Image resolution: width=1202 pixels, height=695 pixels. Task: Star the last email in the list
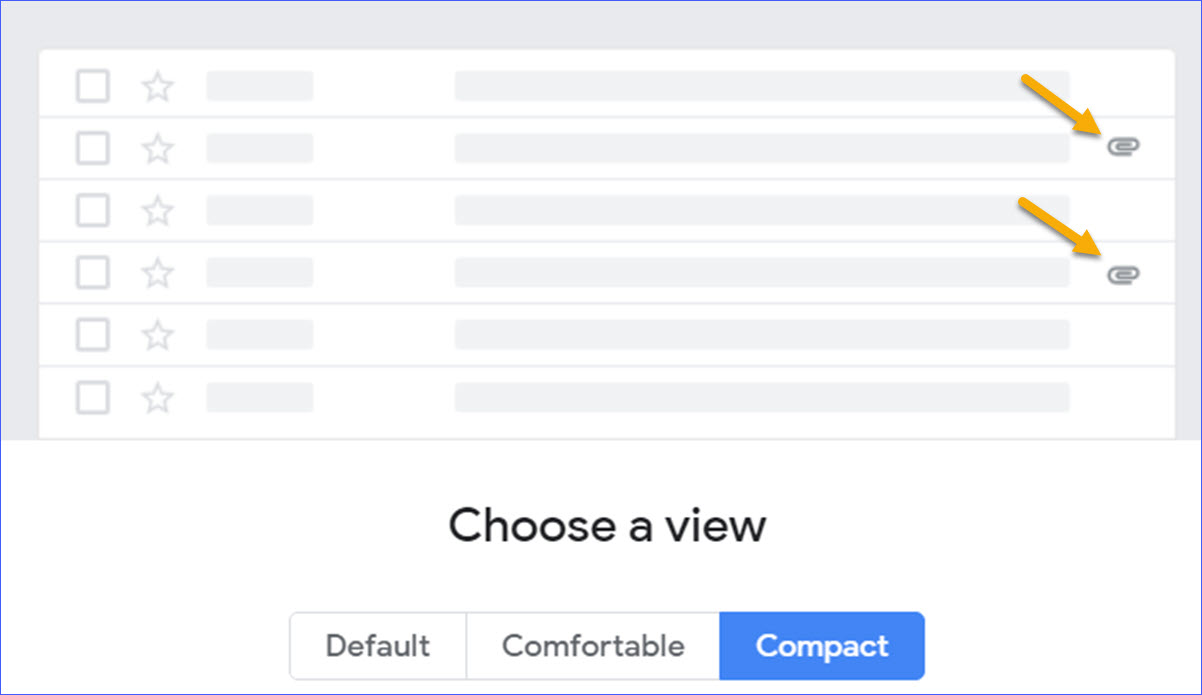tap(157, 398)
